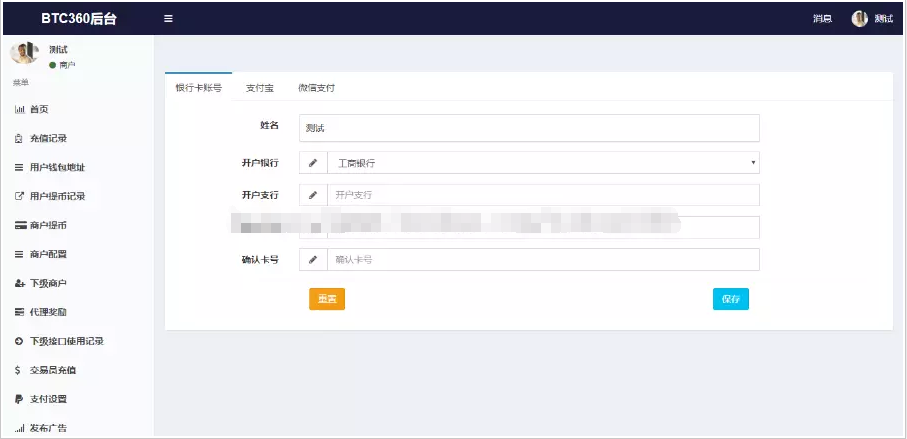Screen dimensions: 907x439
Task: Switch to the 支付宝 tab
Action: (260, 88)
